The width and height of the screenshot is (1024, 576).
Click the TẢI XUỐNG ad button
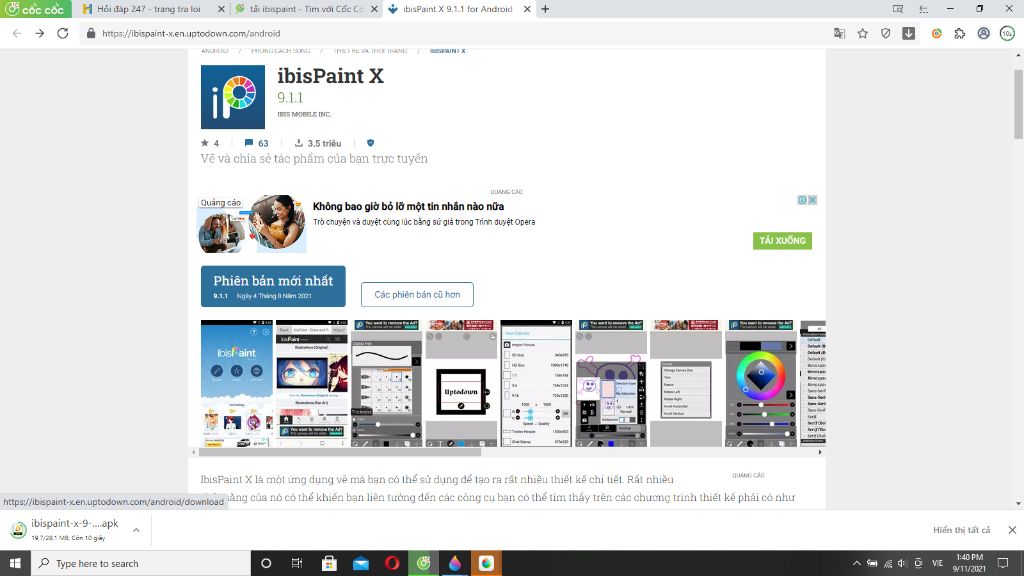(x=782, y=240)
